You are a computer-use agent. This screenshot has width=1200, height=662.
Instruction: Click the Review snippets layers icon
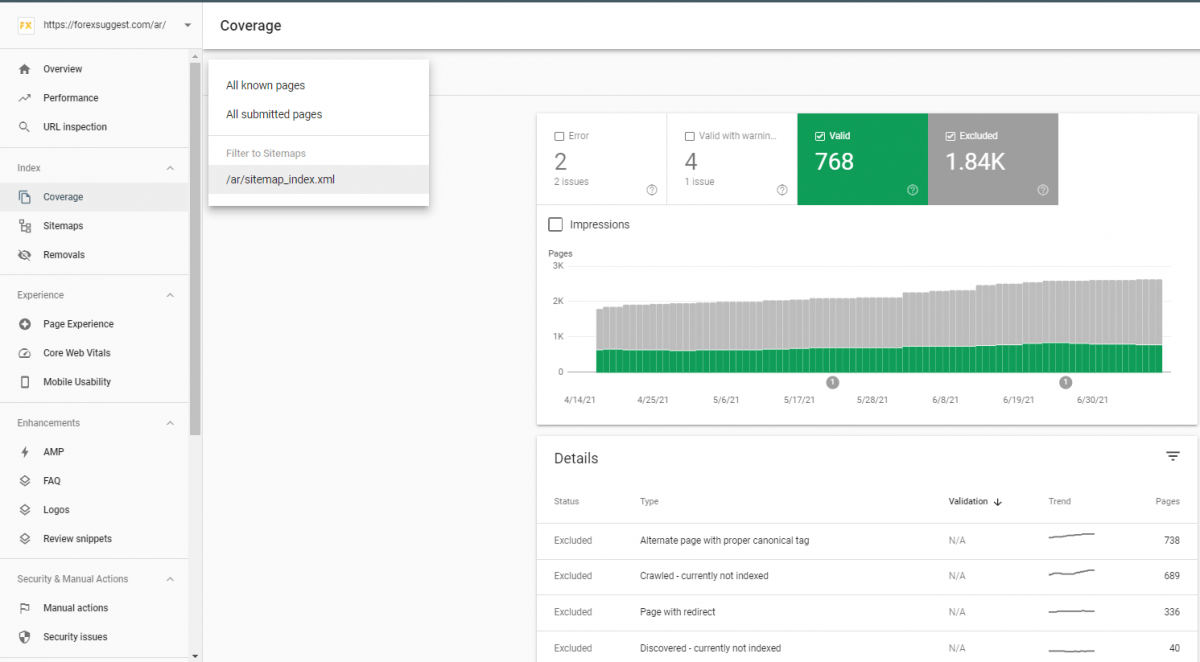coord(25,539)
